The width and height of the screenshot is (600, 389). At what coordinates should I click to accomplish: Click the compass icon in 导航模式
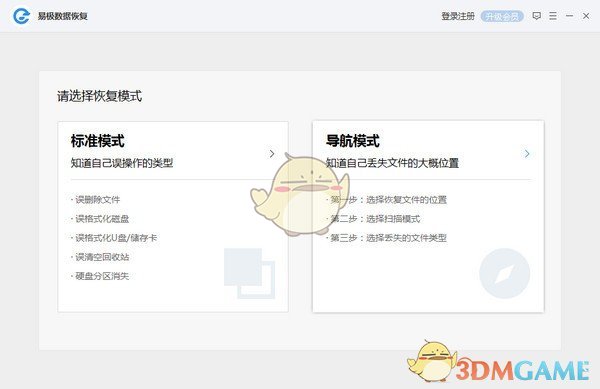(504, 273)
